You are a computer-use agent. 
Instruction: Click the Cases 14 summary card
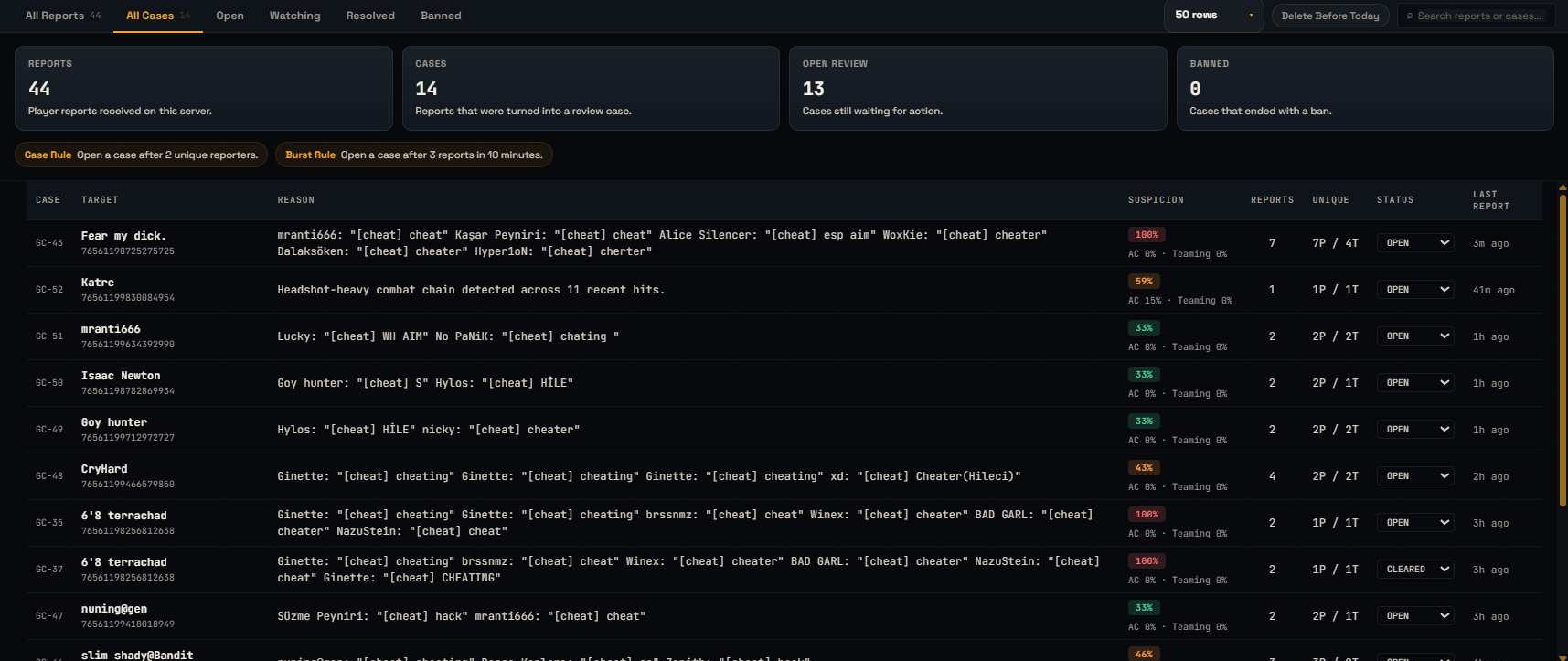pyautogui.click(x=591, y=88)
